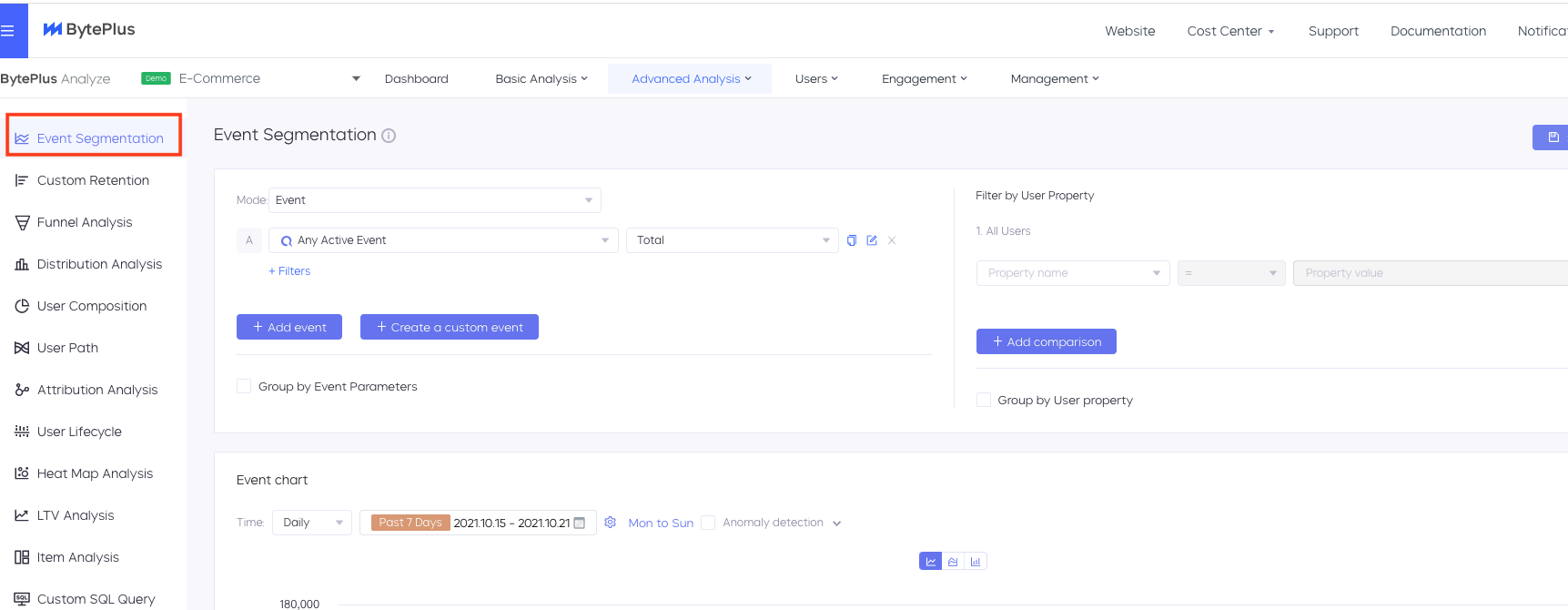Viewport: 1568px width, 610px height.
Task: Click the 2021.10.15 - 2021.10.21 date range
Action: click(x=511, y=523)
